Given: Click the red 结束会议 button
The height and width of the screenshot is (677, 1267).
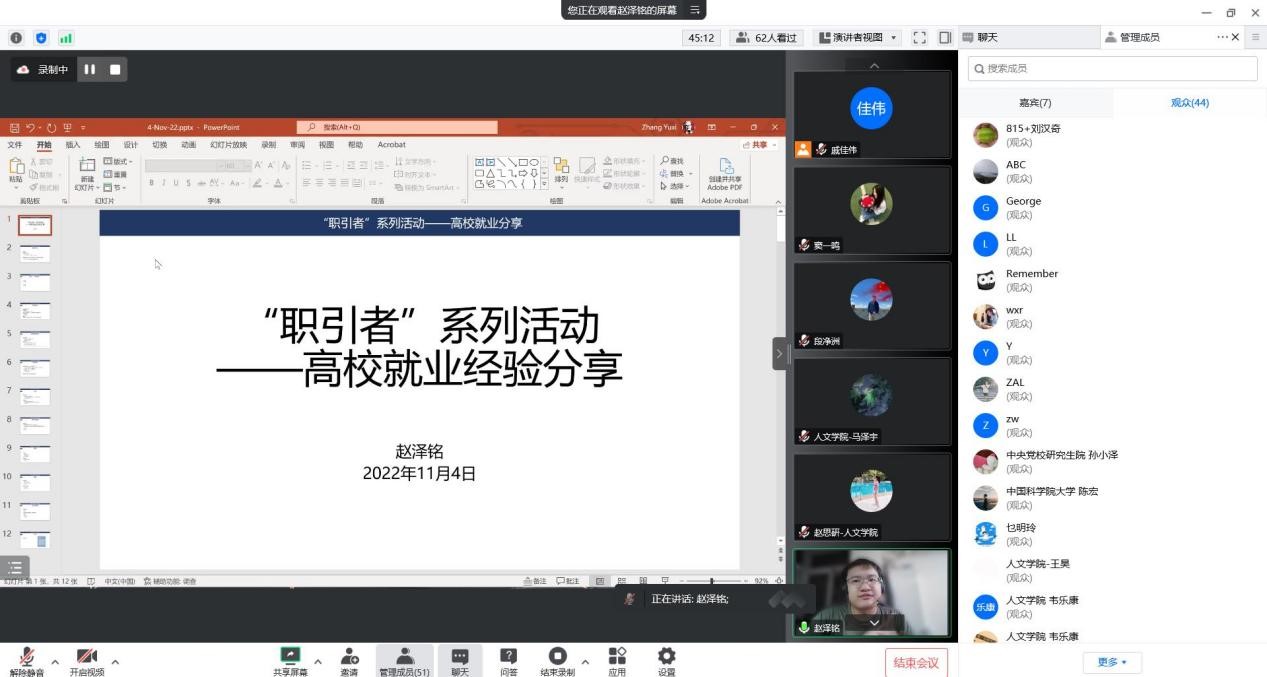Looking at the screenshot, I should tap(916, 663).
